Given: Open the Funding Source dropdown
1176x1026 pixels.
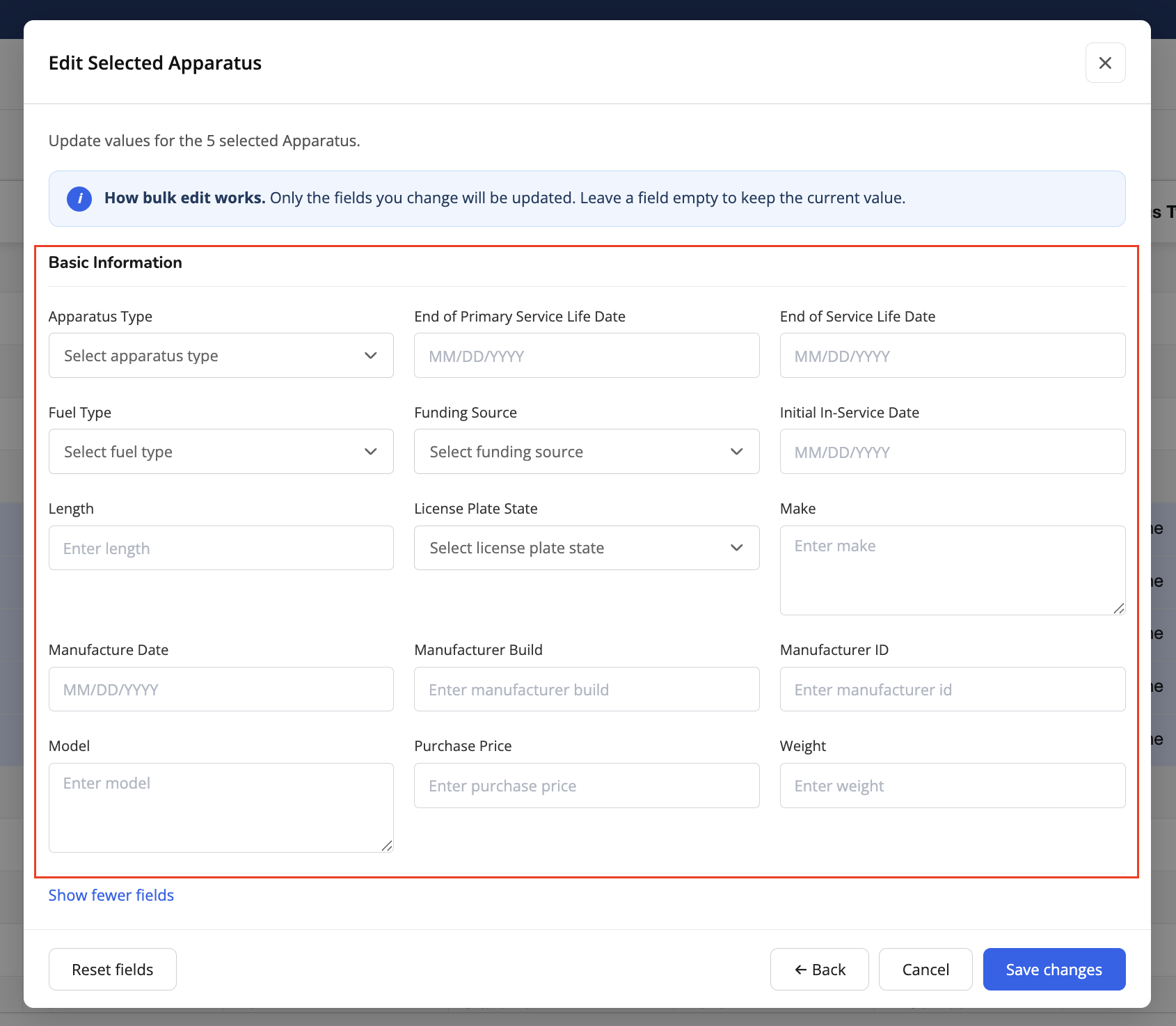Looking at the screenshot, I should [x=587, y=452].
